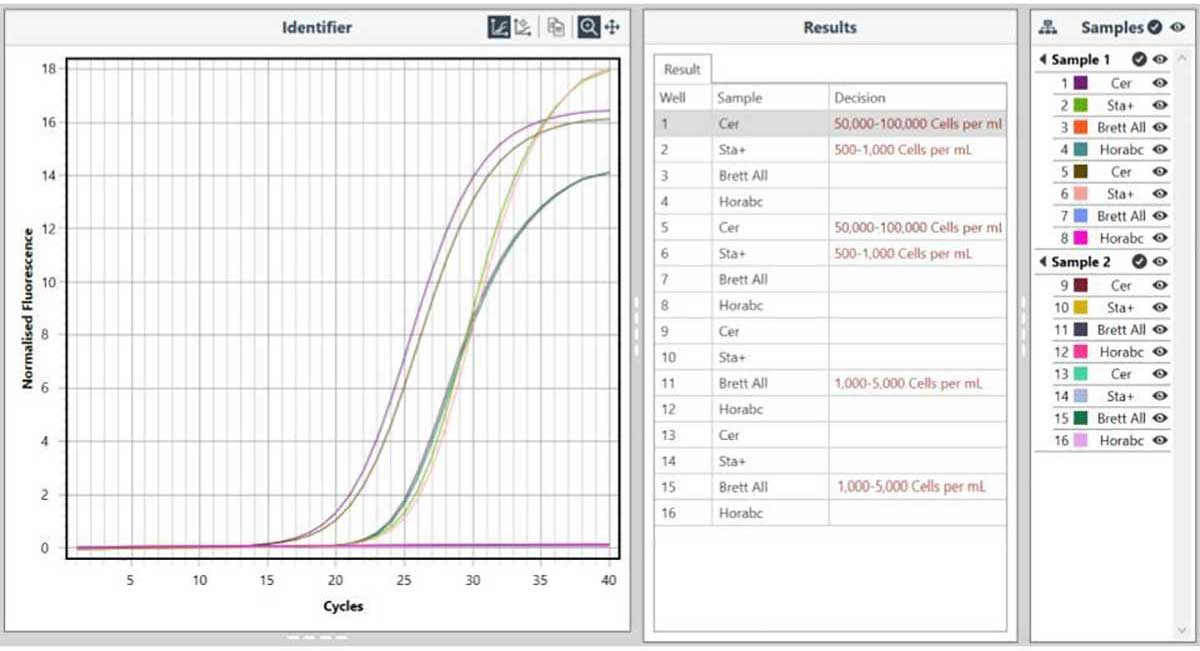The width and height of the screenshot is (1200, 651).
Task: Click the collapse chevron near Sample 1 eye icon
Action: tap(1043, 59)
